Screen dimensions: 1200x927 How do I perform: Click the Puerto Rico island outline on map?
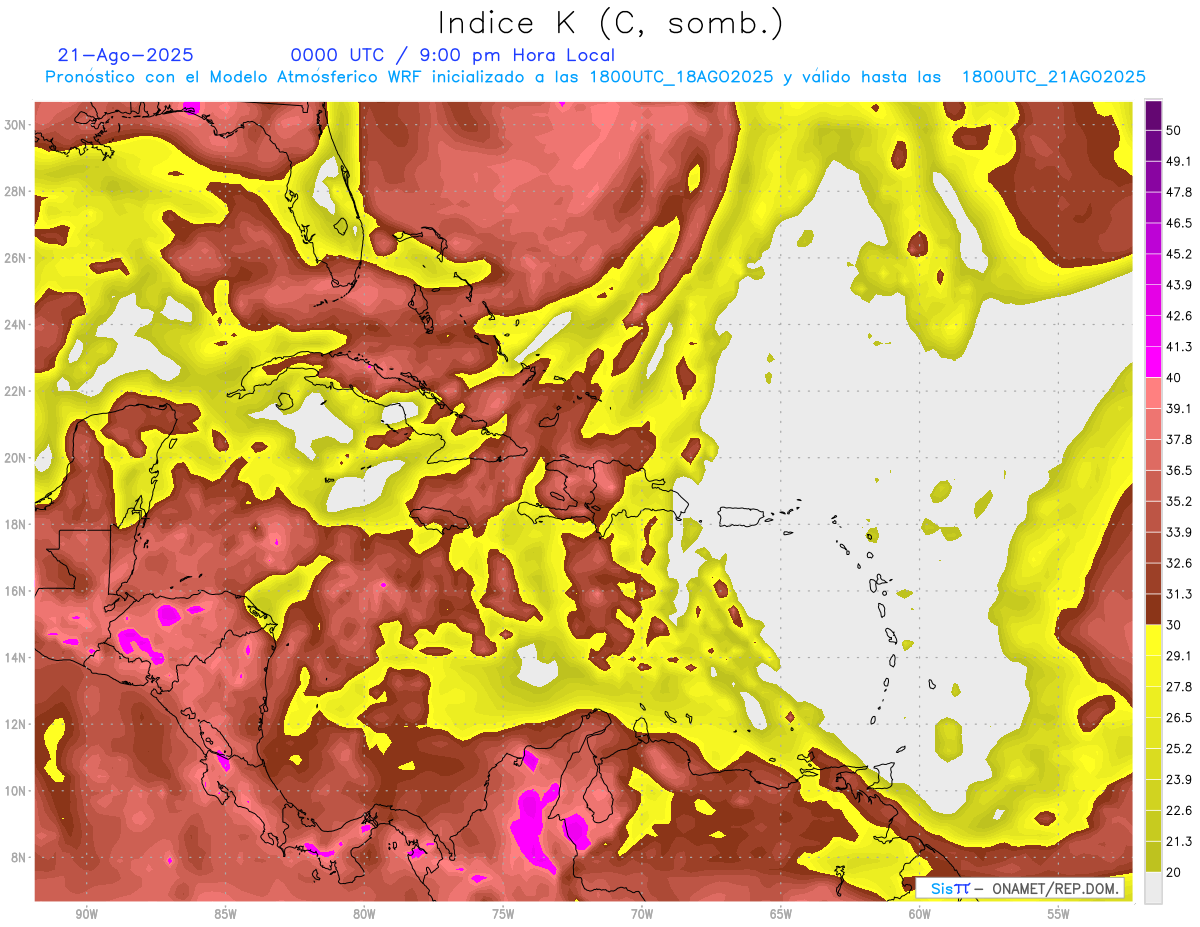(741, 517)
